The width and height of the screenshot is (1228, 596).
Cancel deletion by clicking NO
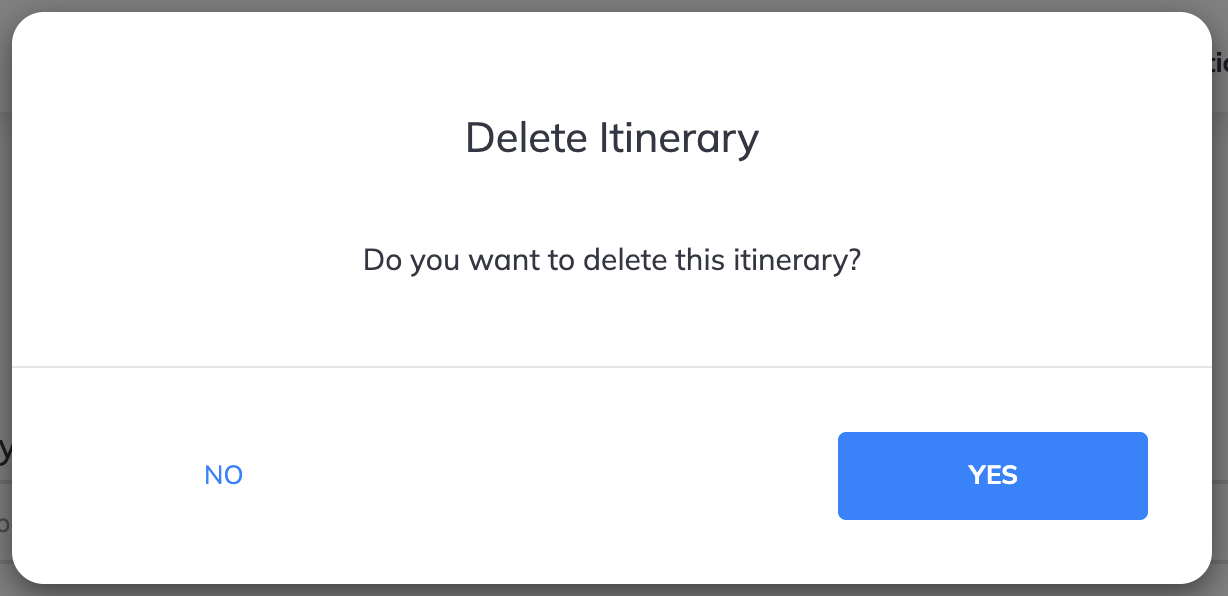[x=223, y=475]
